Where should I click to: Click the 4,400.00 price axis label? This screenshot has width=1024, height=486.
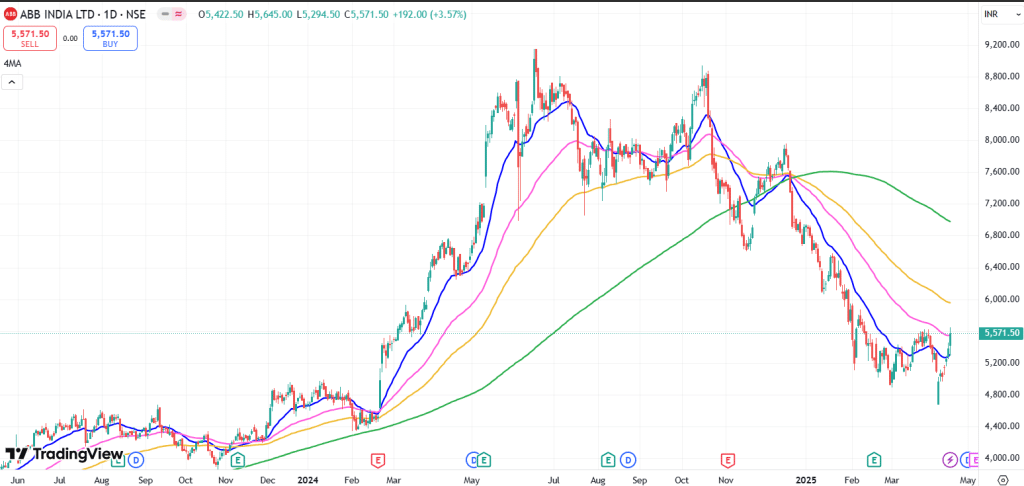[1002, 427]
